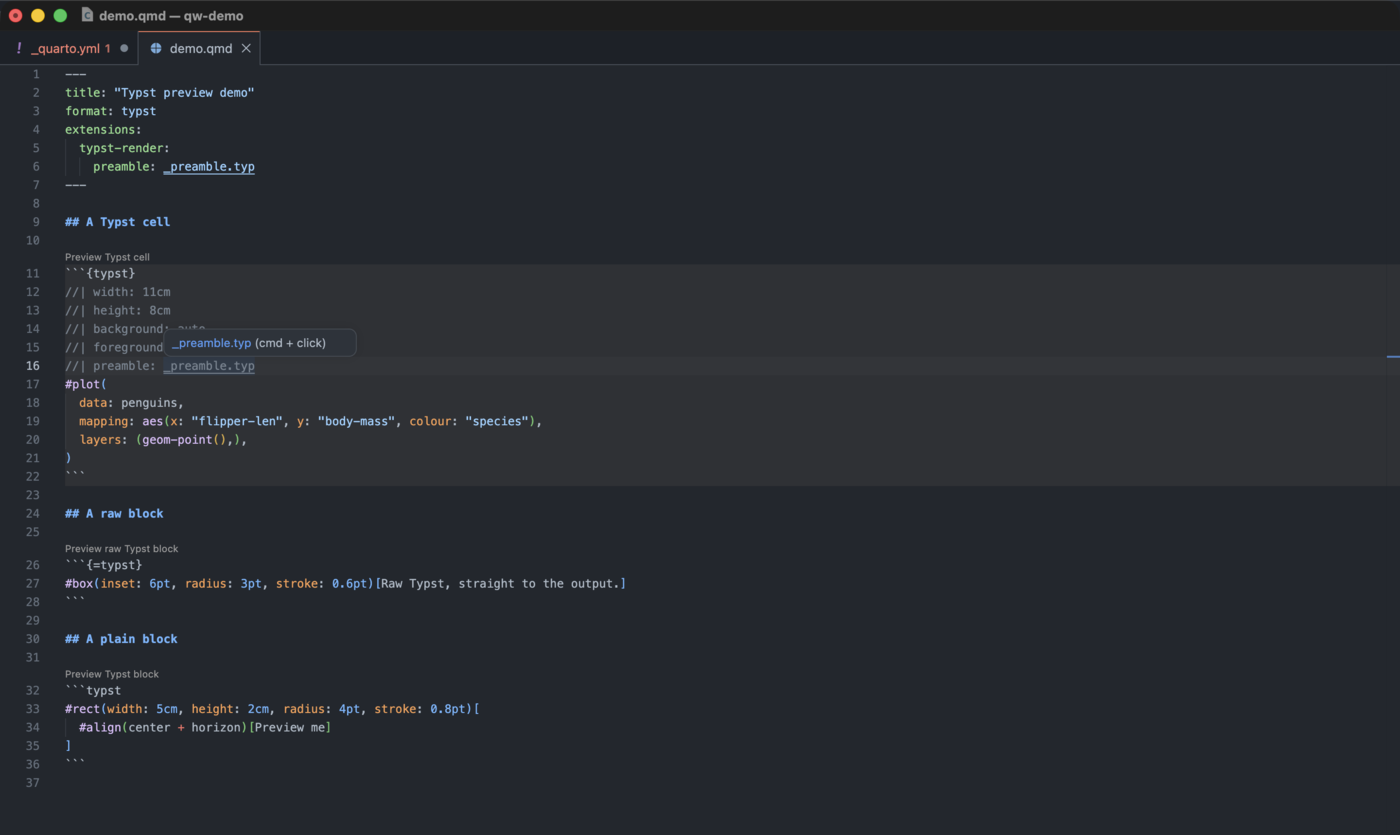This screenshot has height=835, width=1400.
Task: Click the "## A raw block" heading
Action: pyautogui.click(x=114, y=513)
